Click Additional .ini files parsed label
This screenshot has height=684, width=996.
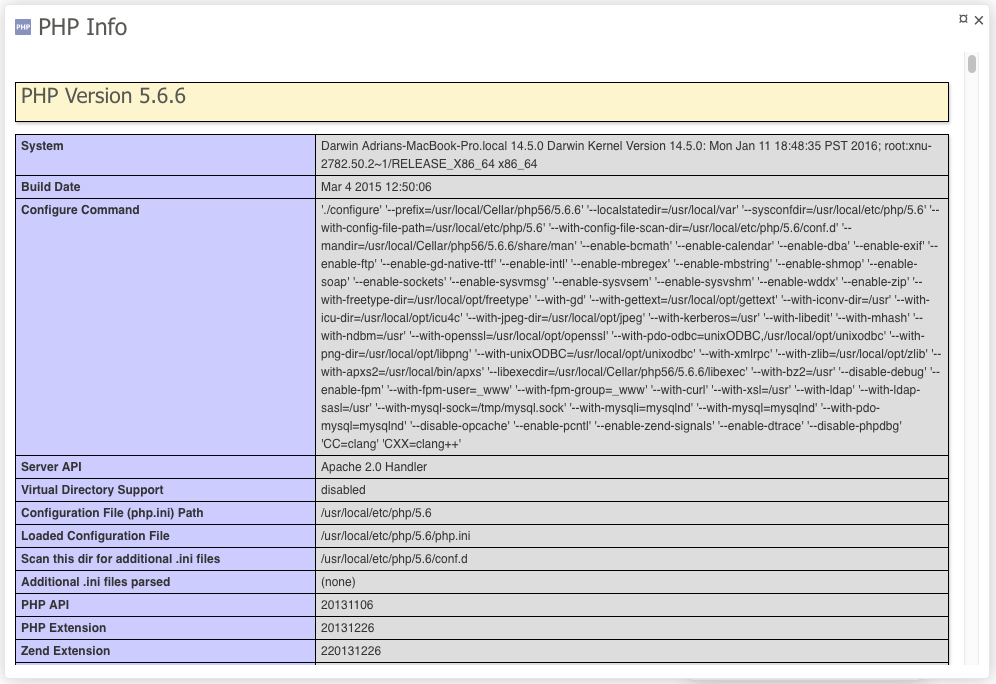coord(96,582)
